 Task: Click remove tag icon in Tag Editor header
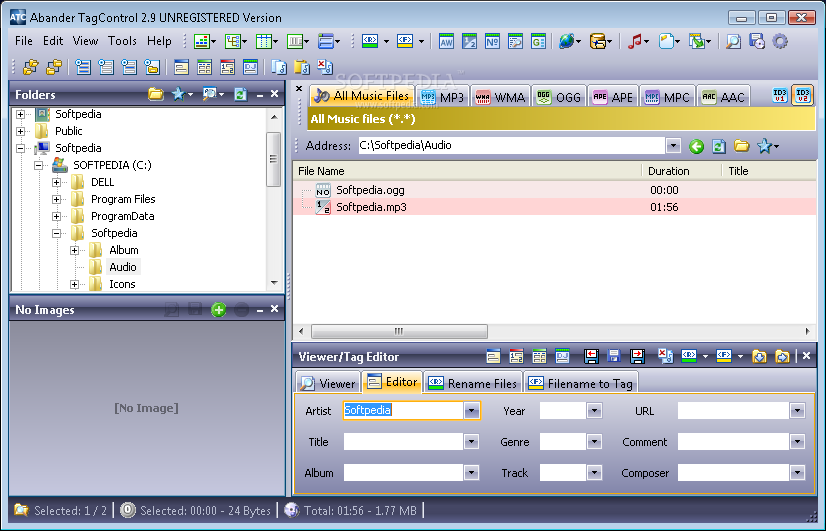[x=665, y=356]
